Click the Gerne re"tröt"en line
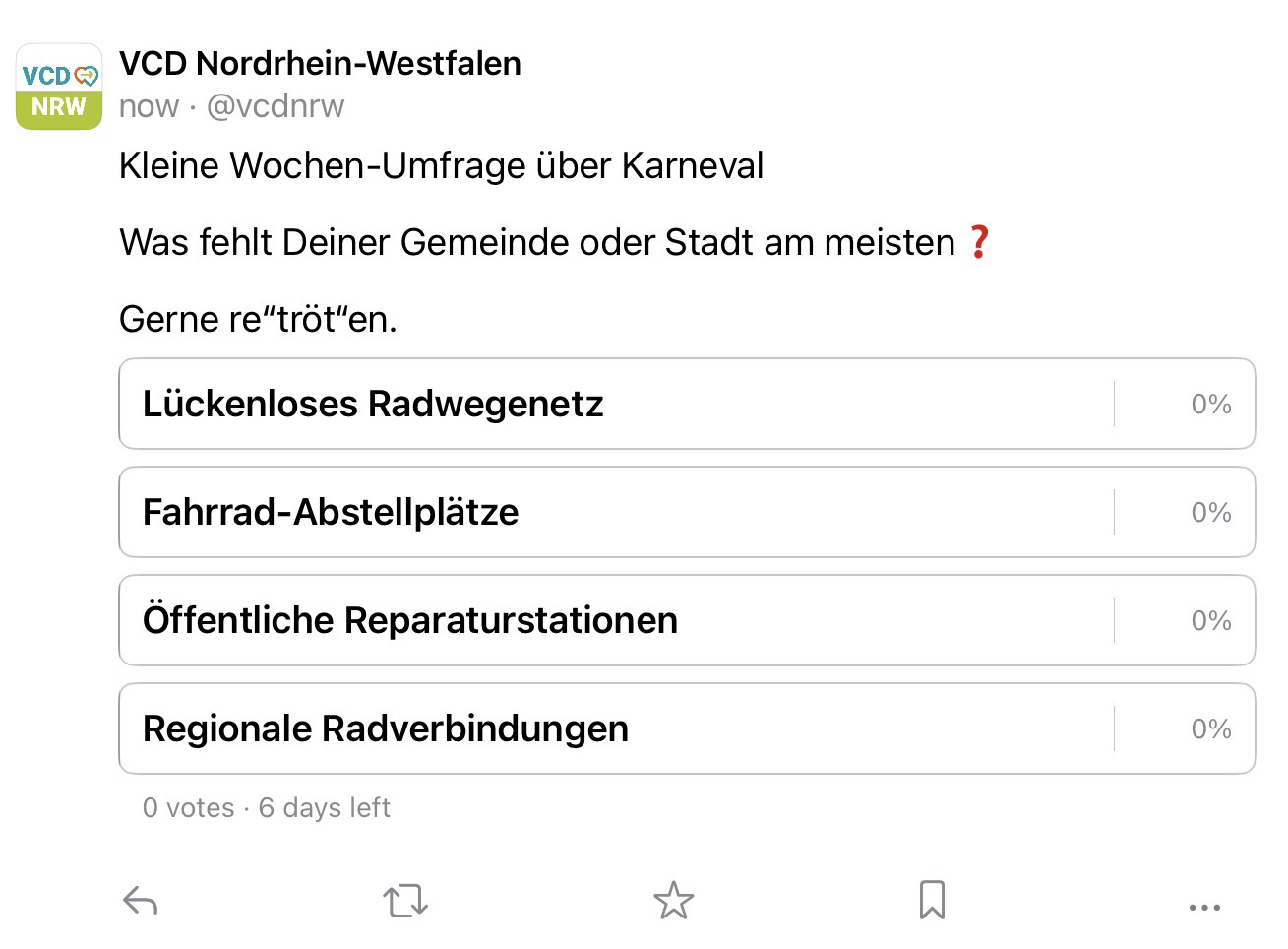1288x949 pixels. pyautogui.click(x=258, y=319)
